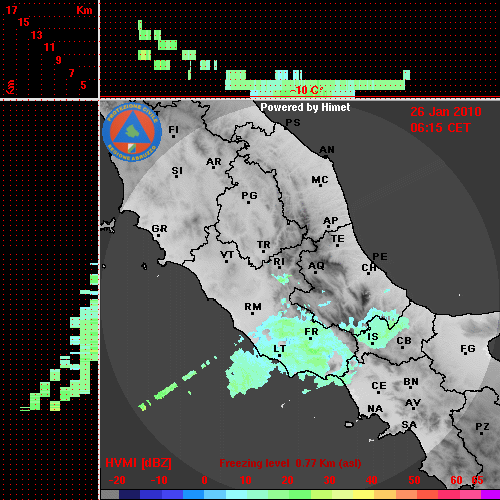Click the '11' km altitude label

pyautogui.click(x=49, y=47)
